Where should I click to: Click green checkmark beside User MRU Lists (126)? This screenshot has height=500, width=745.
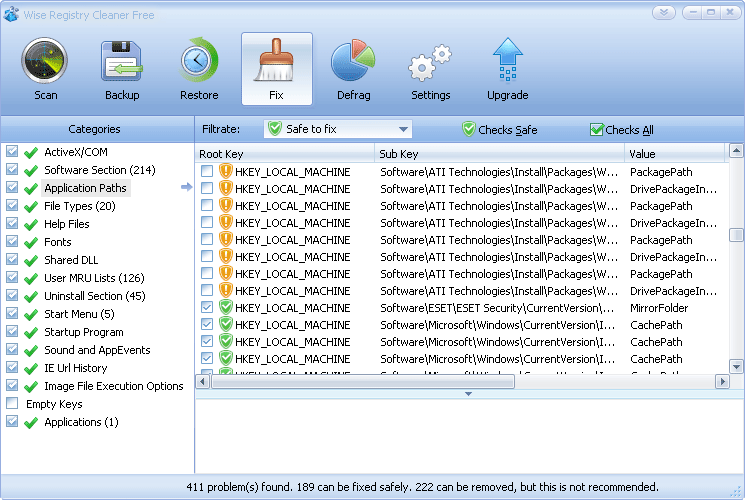(31, 279)
